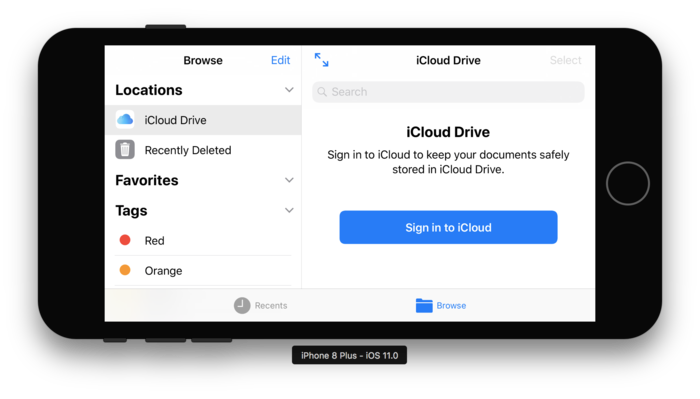Collapse the Locations section chevron
Viewport: 700px width, 399px height.
pyautogui.click(x=289, y=90)
